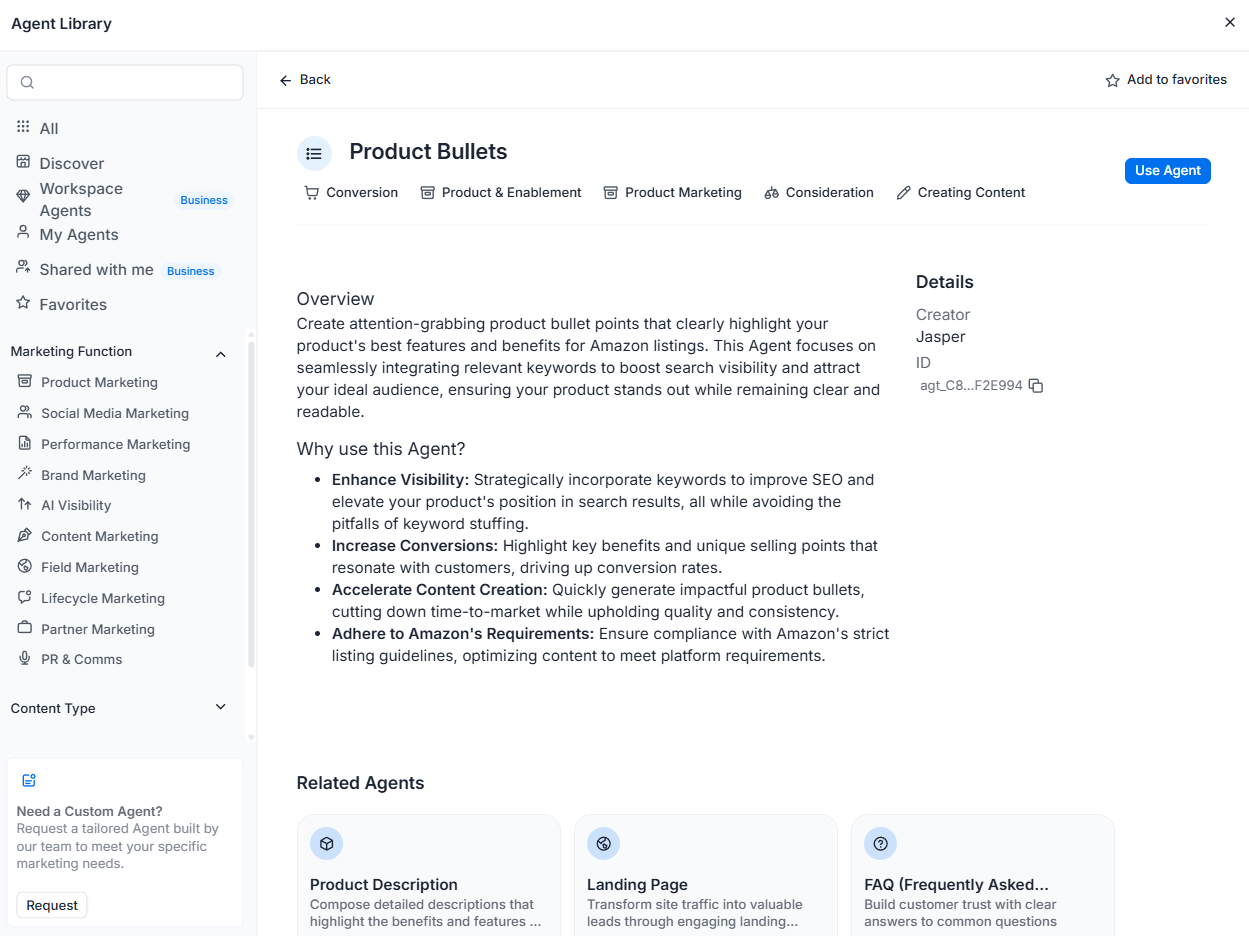The width and height of the screenshot is (1249, 936).
Task: Click the Product Description card cube icon
Action: [326, 843]
